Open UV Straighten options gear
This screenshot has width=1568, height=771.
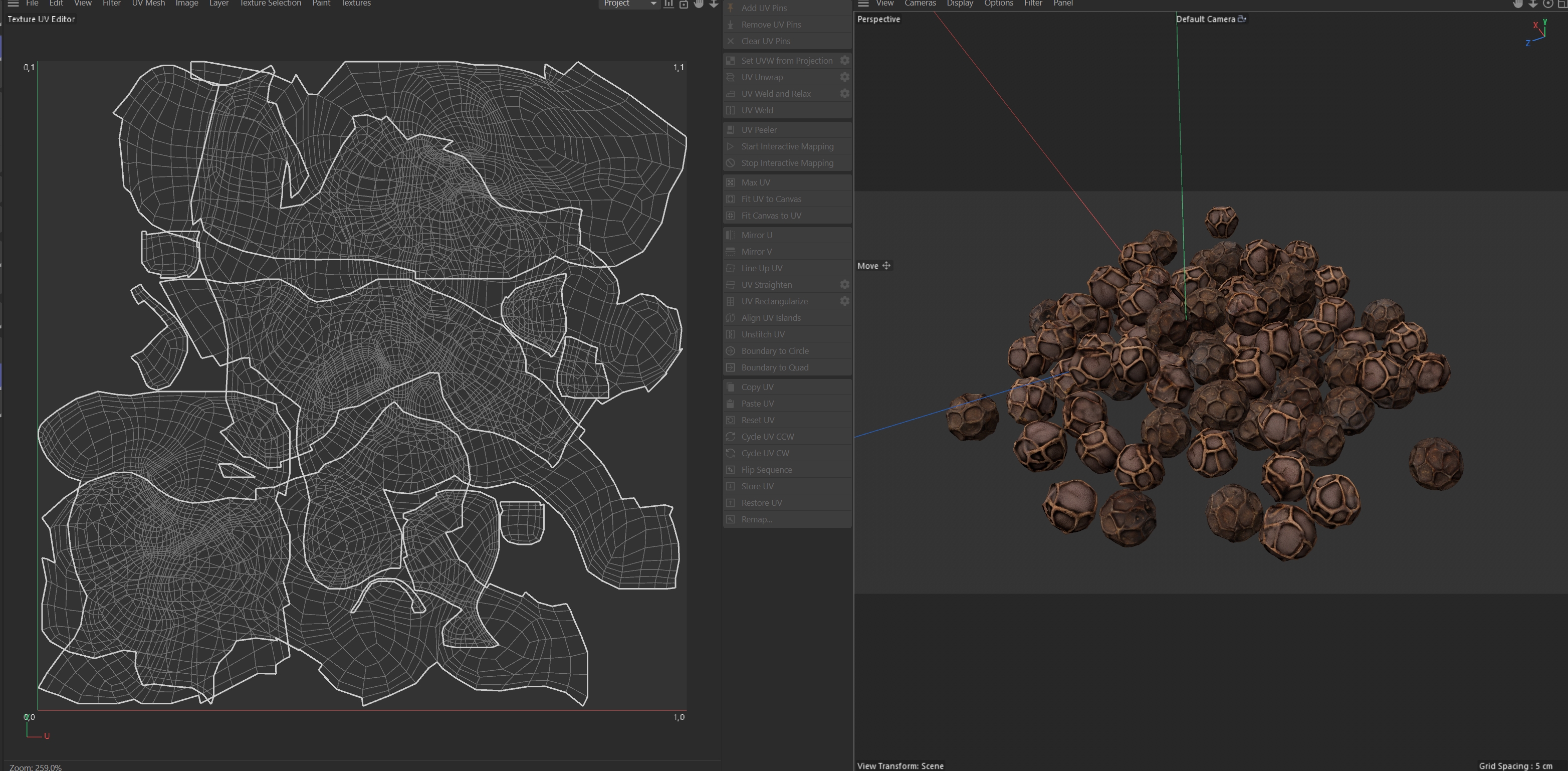844,284
